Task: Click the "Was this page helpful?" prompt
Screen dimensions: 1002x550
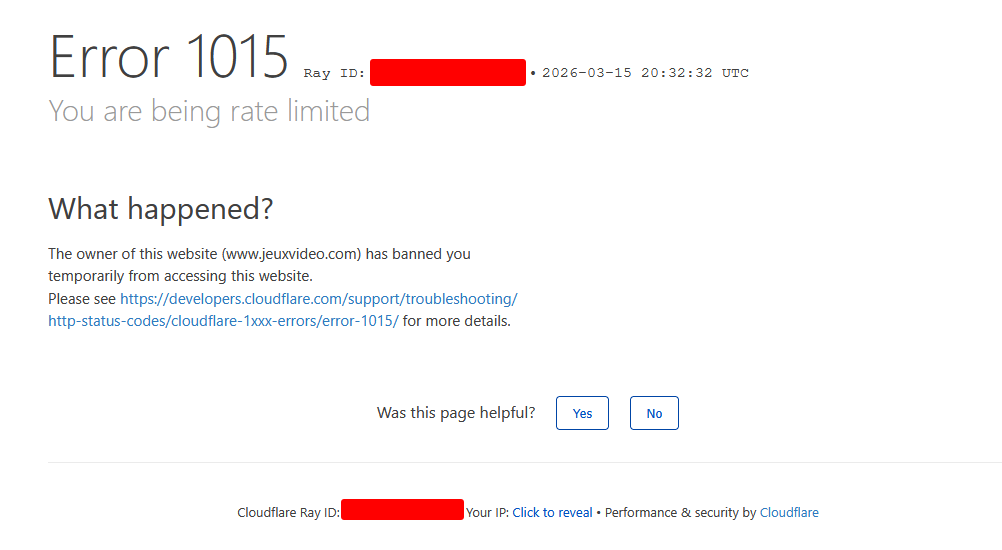Action: click(456, 413)
